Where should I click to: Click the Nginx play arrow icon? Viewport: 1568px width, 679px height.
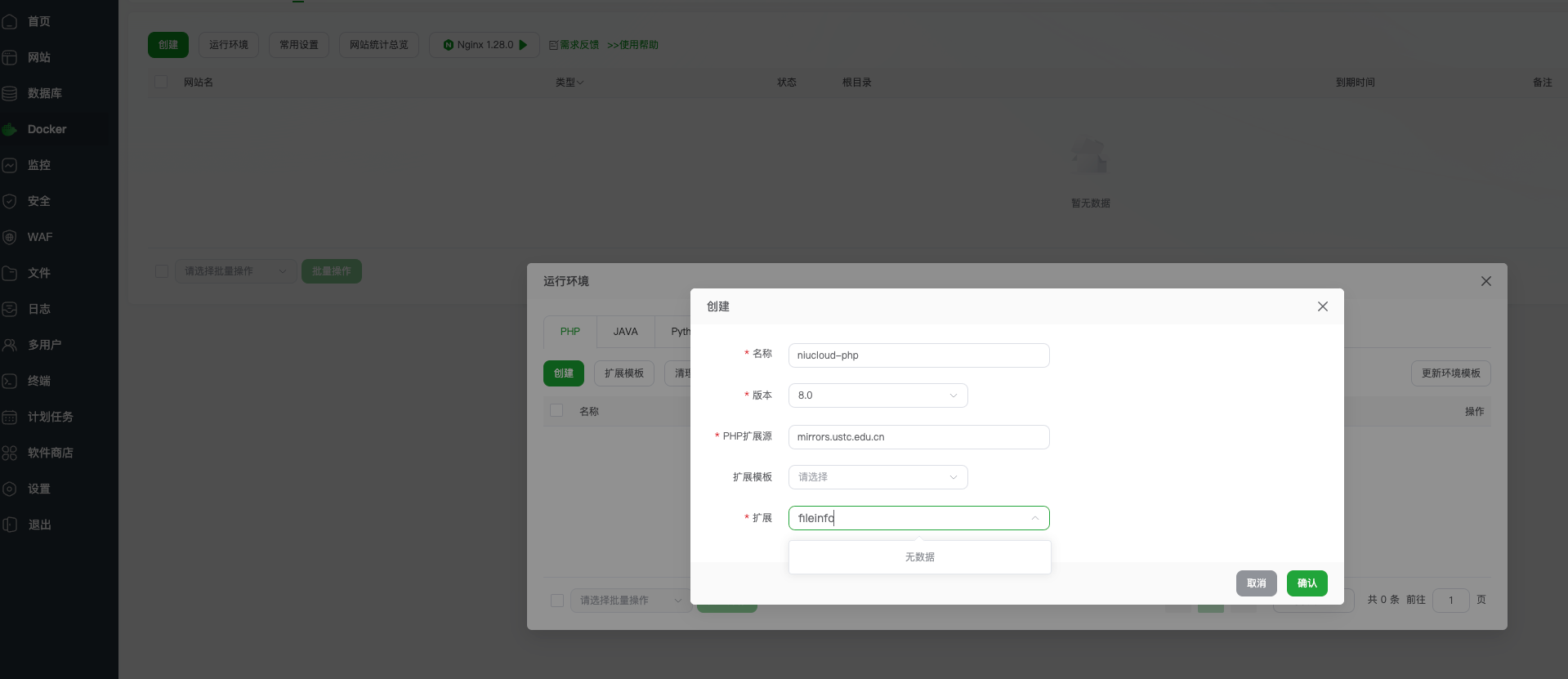tap(523, 45)
